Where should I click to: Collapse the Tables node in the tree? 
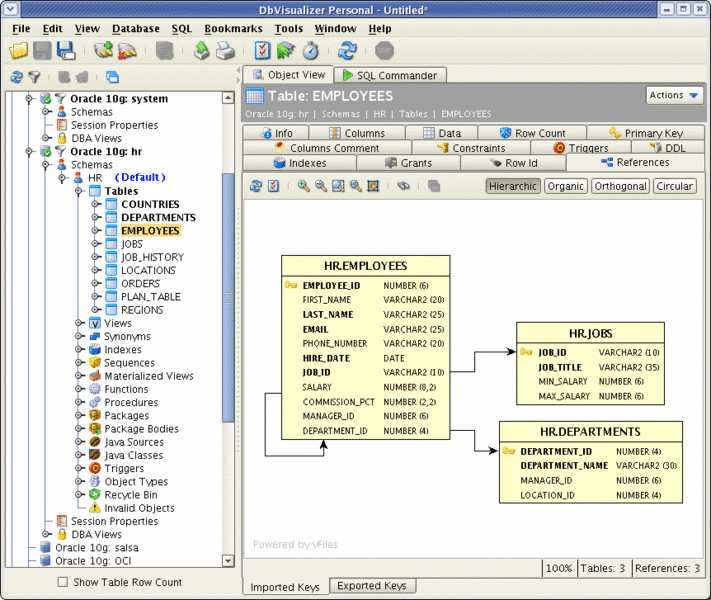pos(79,191)
